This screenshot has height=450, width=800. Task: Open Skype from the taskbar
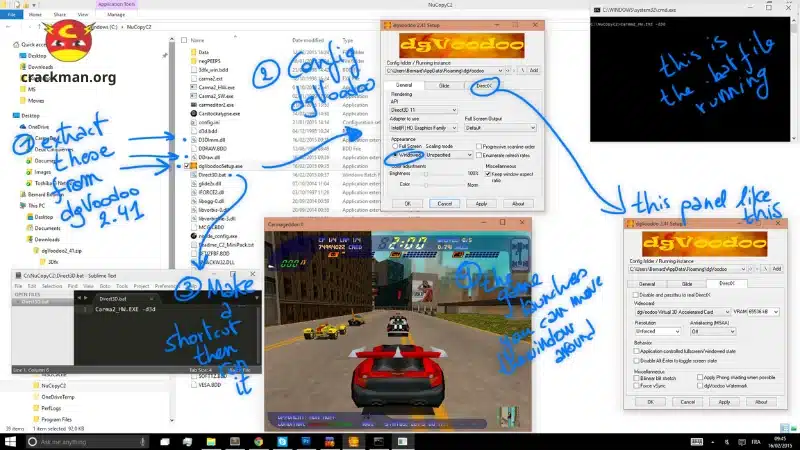(282, 442)
